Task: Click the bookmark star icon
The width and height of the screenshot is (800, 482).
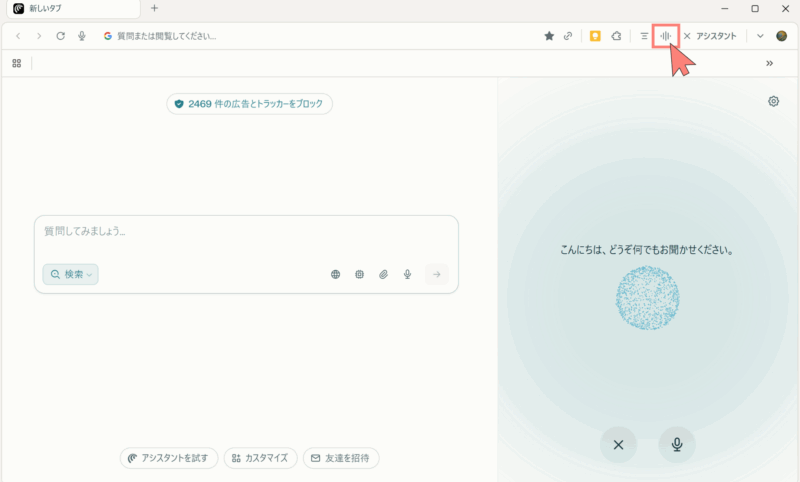Action: pyautogui.click(x=549, y=36)
